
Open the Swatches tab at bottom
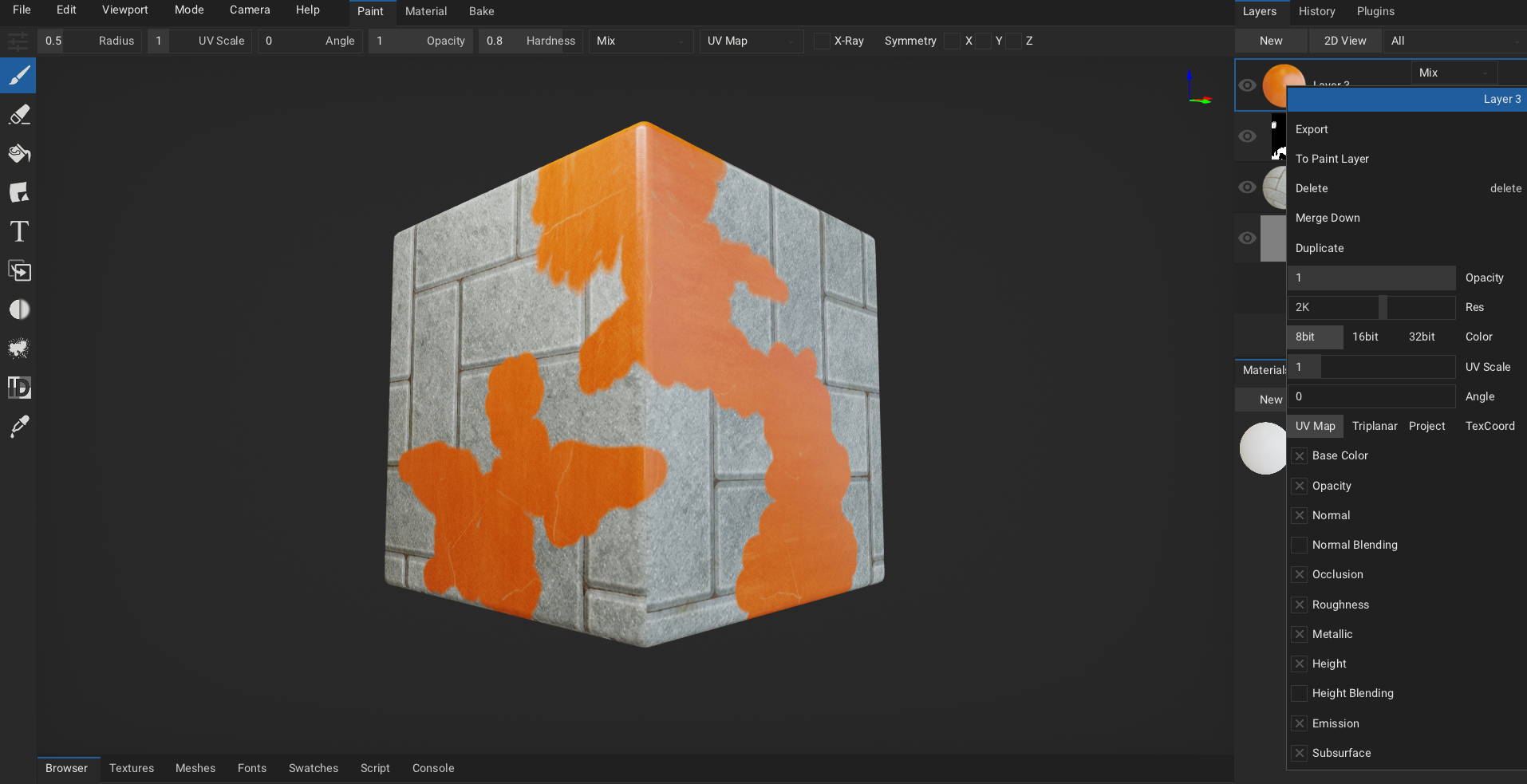pos(314,768)
